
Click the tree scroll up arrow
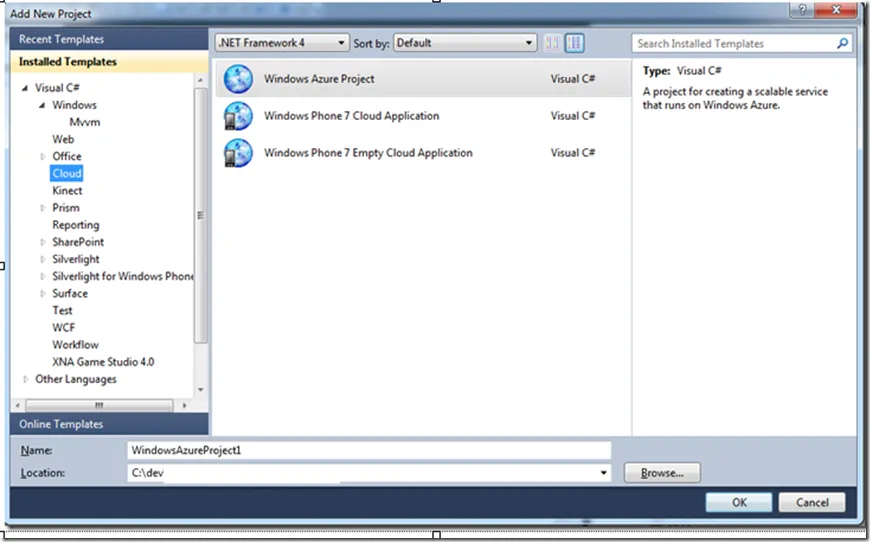tap(200, 80)
